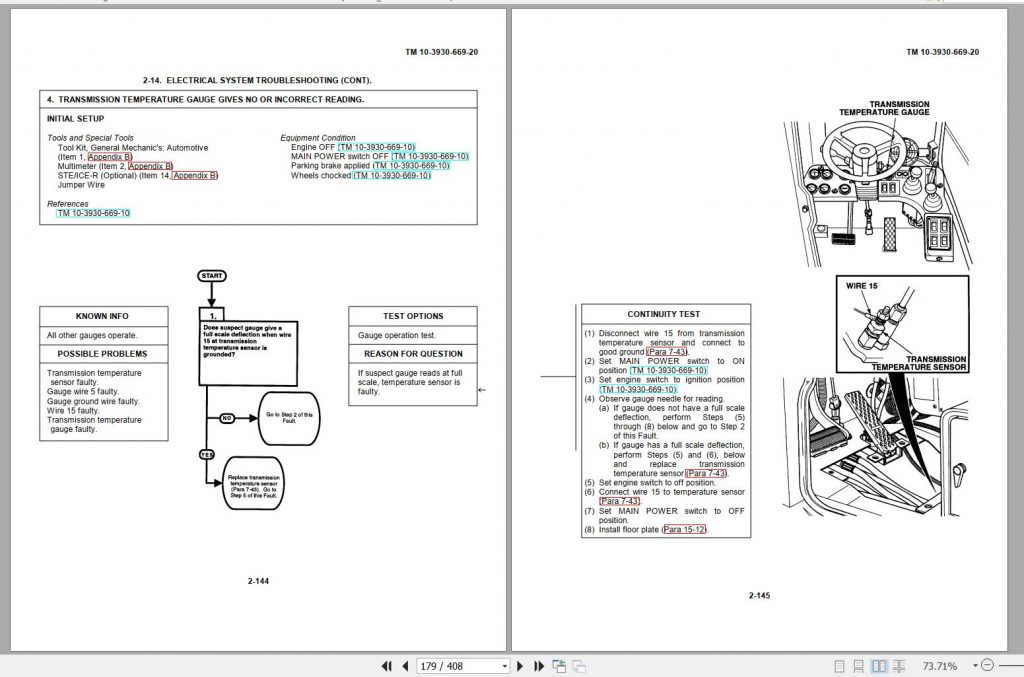Click the zoom slider track
Image resolution: width=1024 pixels, height=677 pixels.
1010,666
